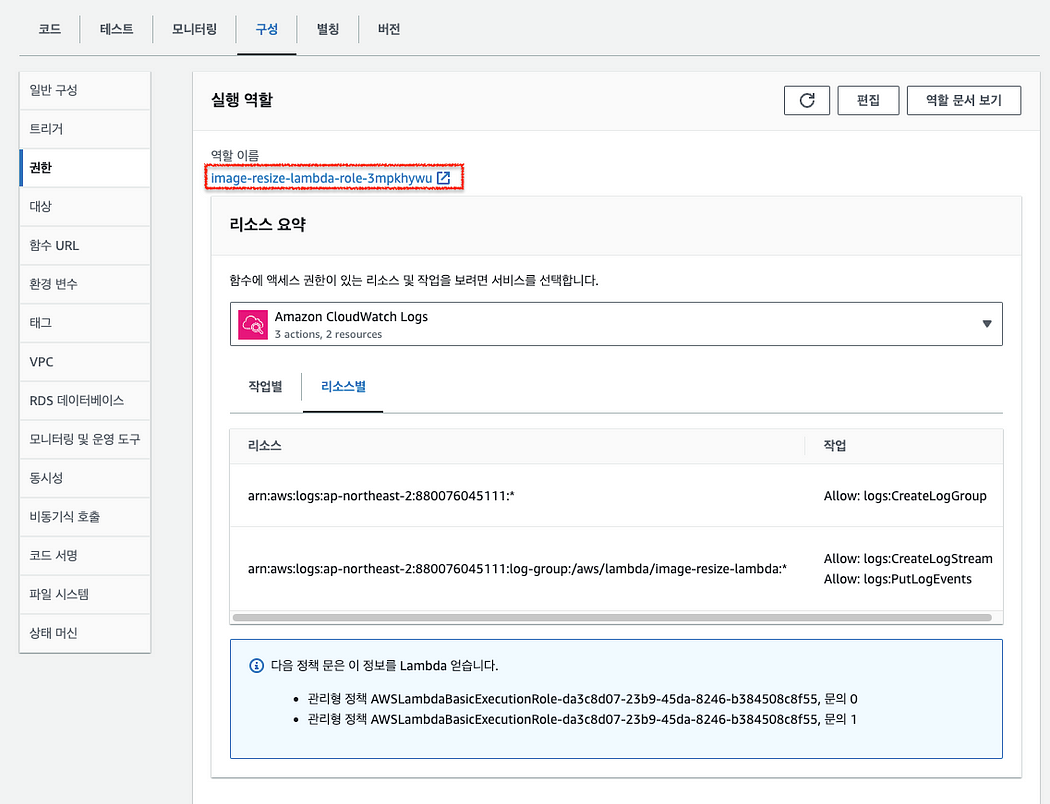Open the 버전 tab
This screenshot has width=1050, height=804.
388,29
